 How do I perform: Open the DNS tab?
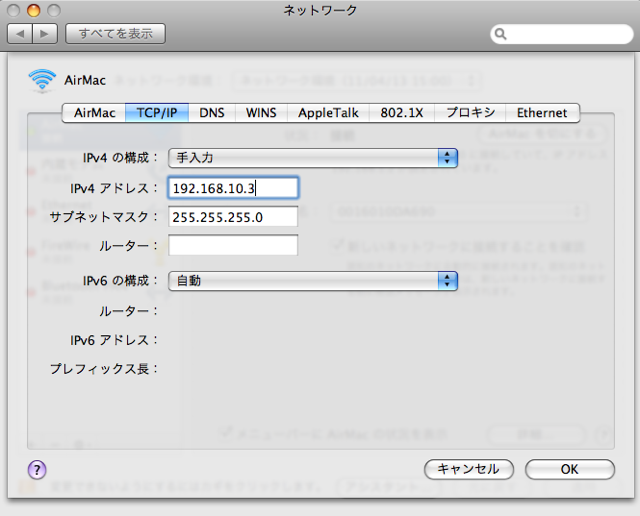click(x=212, y=113)
